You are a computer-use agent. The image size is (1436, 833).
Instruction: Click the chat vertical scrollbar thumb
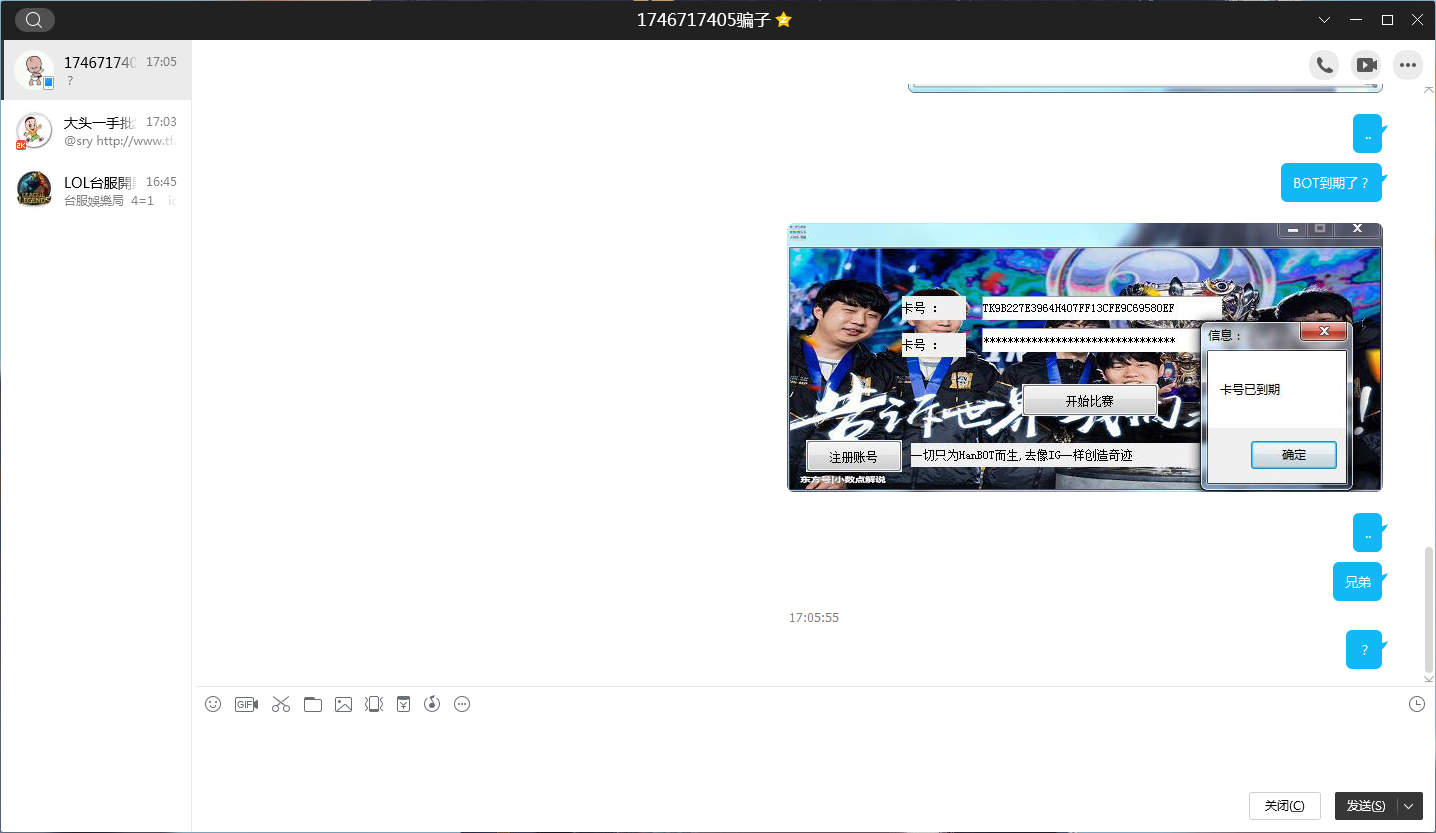[1429, 609]
